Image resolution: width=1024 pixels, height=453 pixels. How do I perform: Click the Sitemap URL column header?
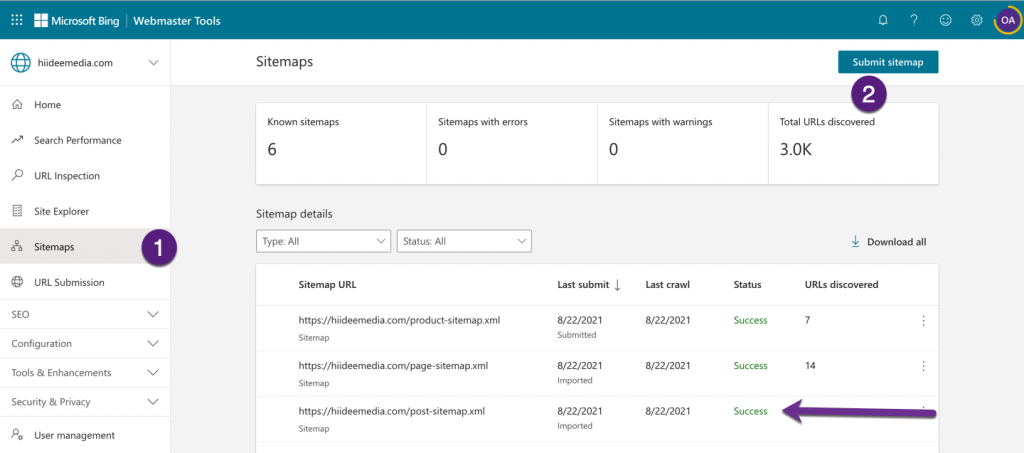pyautogui.click(x=327, y=285)
